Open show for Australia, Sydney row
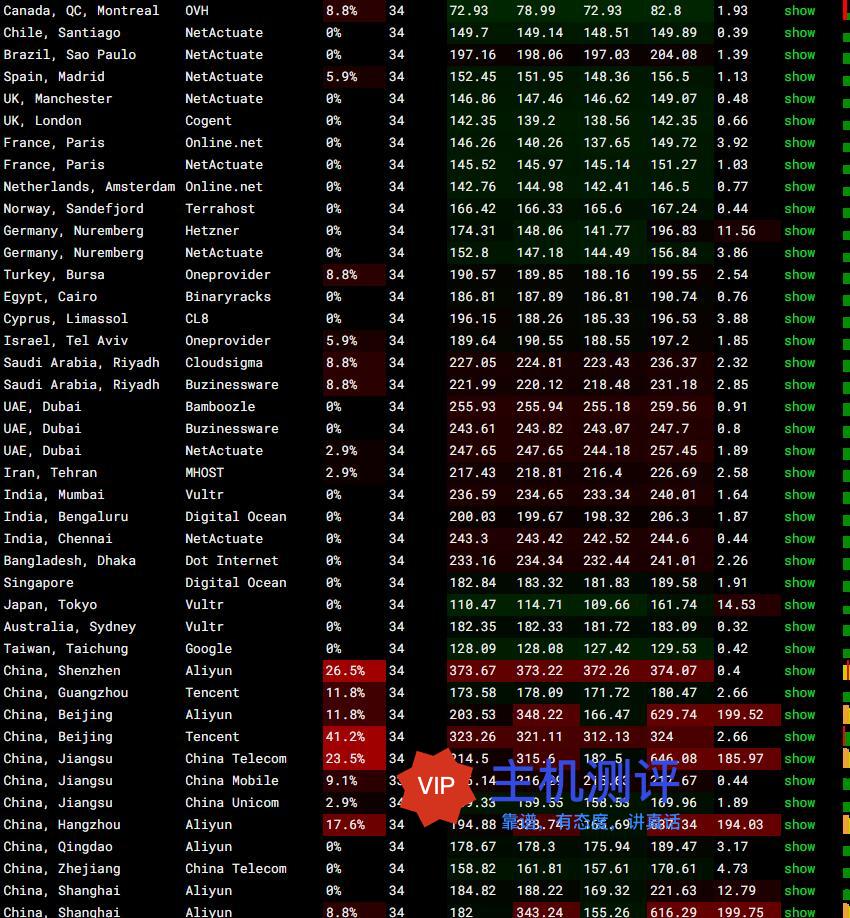This screenshot has width=850, height=918. pos(800,626)
